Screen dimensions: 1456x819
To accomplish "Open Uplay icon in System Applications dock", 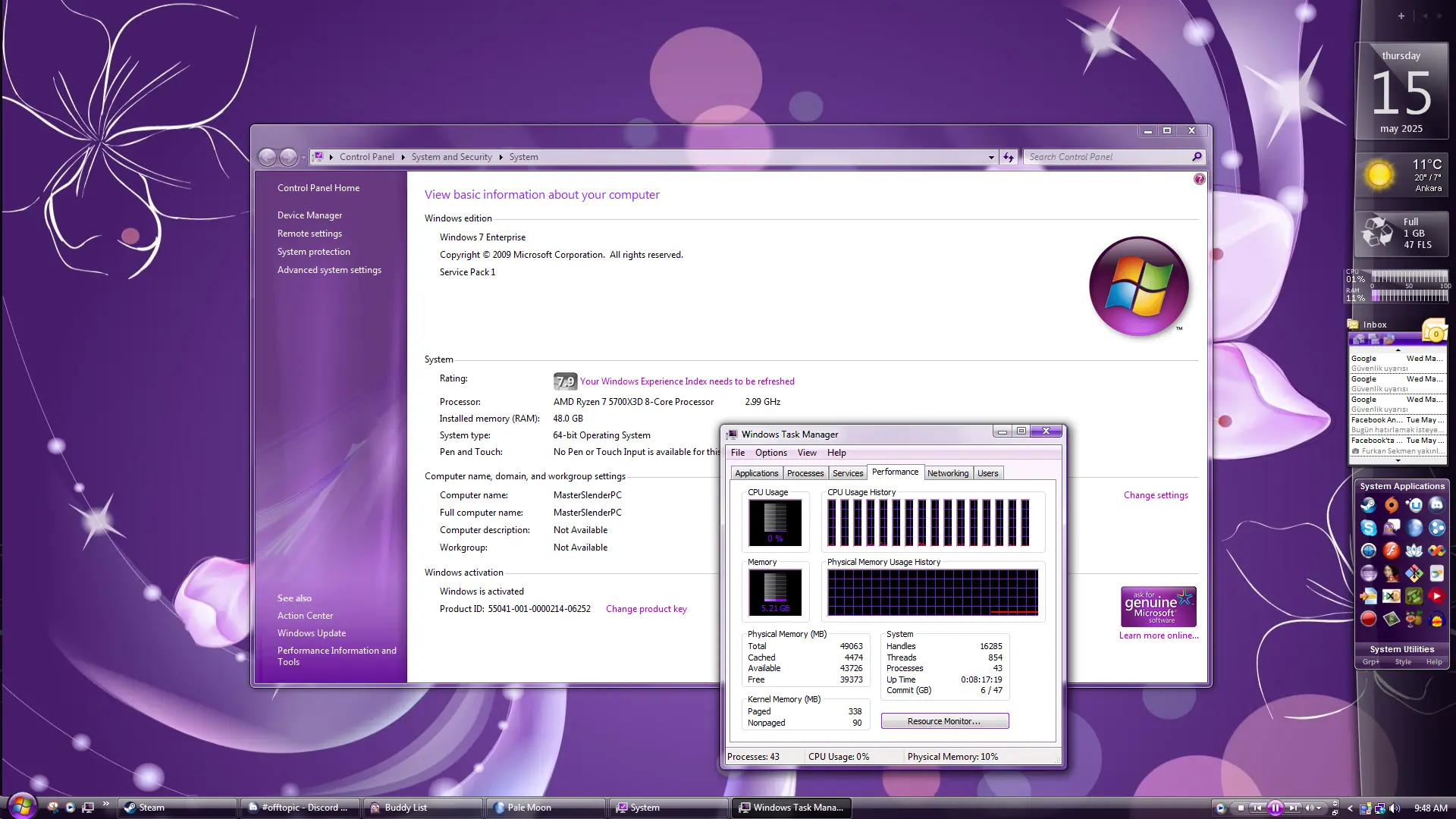I will 1414,505.
